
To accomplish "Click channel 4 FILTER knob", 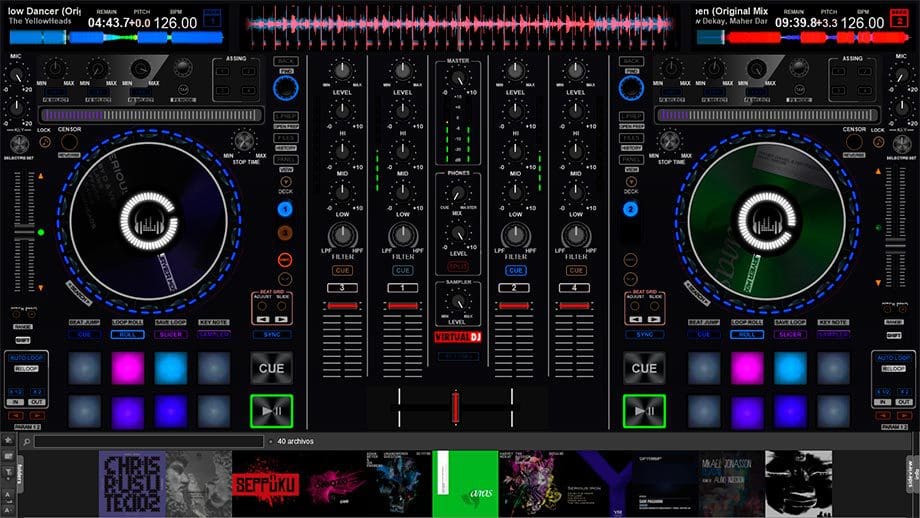I will coord(576,235).
